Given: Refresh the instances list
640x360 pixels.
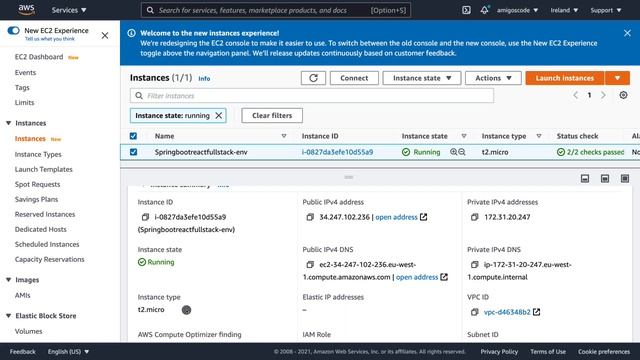Looking at the screenshot, I should click(313, 78).
